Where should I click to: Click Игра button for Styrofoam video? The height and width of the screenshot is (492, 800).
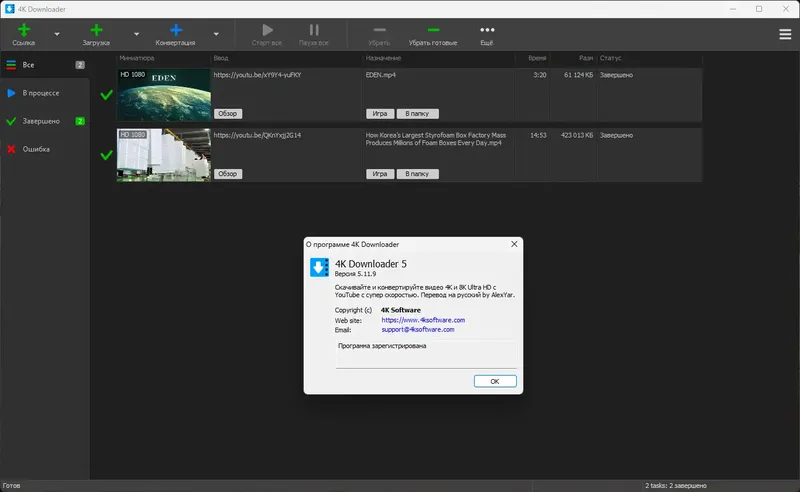(380, 174)
